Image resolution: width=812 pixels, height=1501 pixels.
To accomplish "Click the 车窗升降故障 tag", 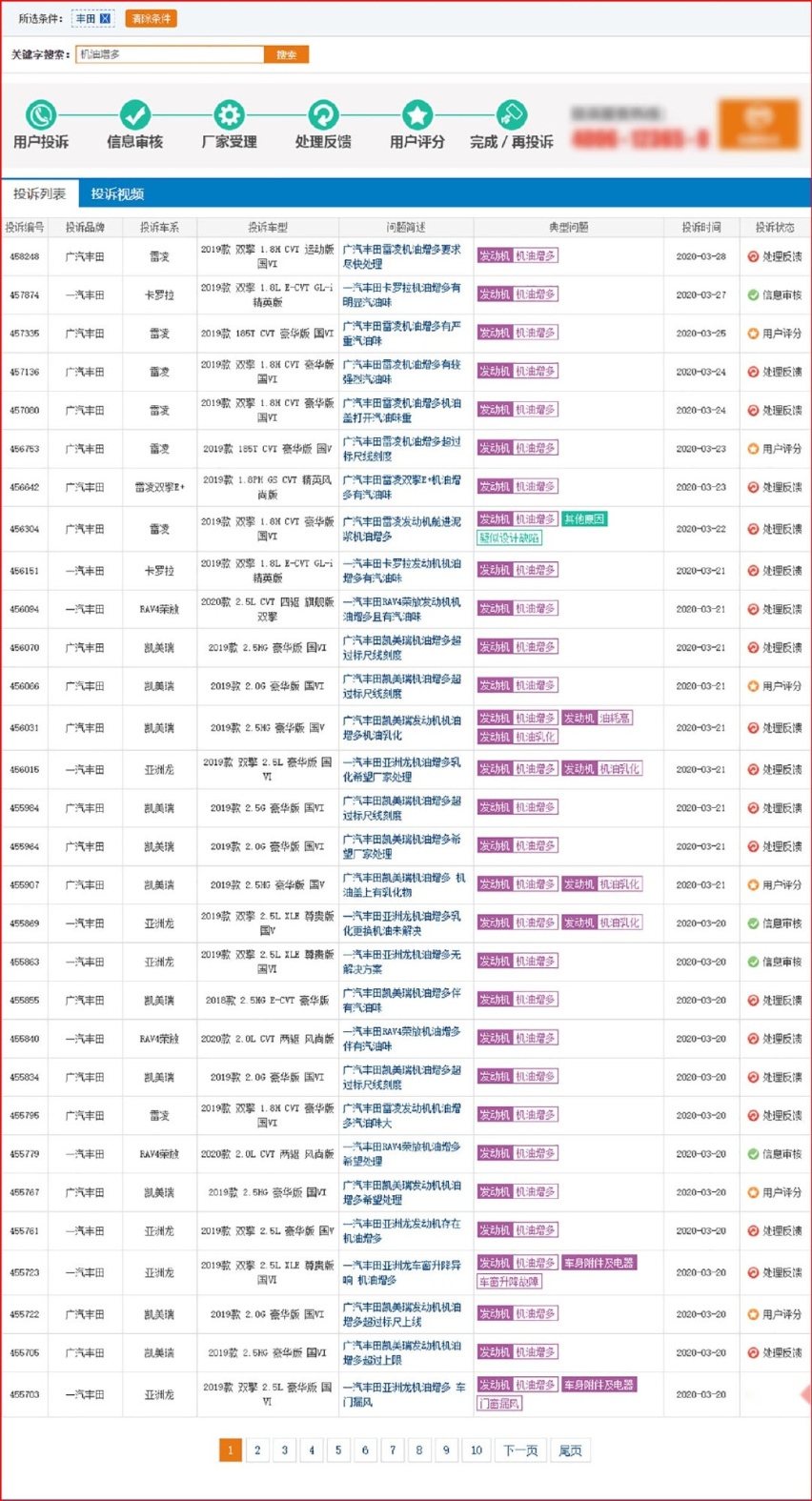I will (510, 1282).
